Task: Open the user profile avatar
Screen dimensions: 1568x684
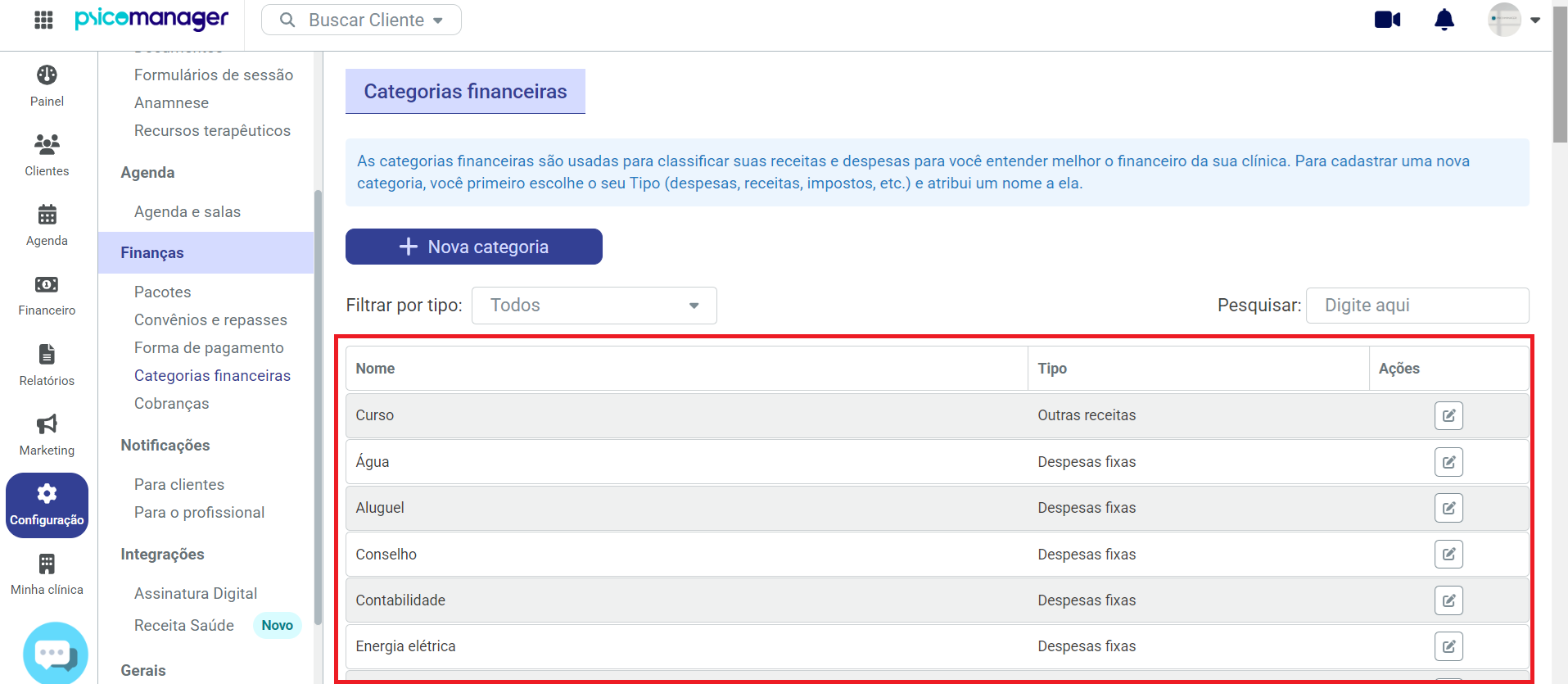Action: click(1504, 20)
